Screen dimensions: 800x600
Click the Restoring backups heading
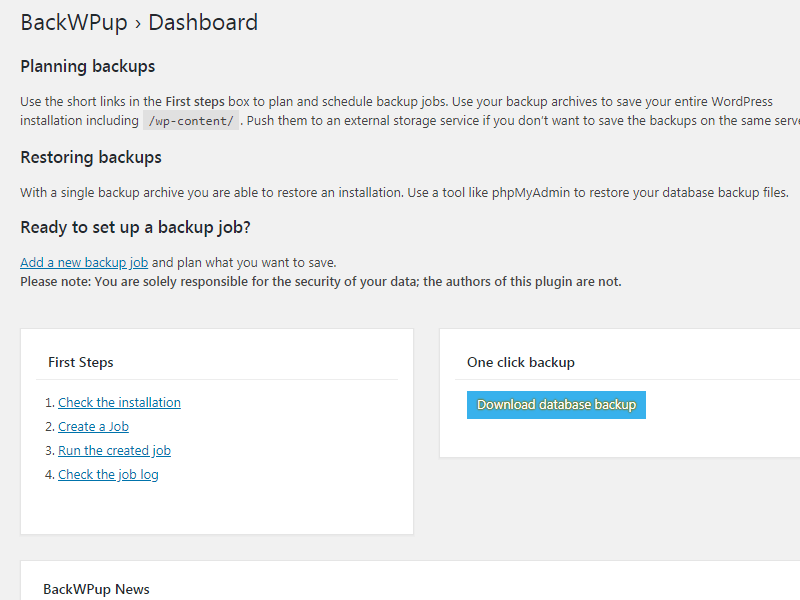[91, 157]
